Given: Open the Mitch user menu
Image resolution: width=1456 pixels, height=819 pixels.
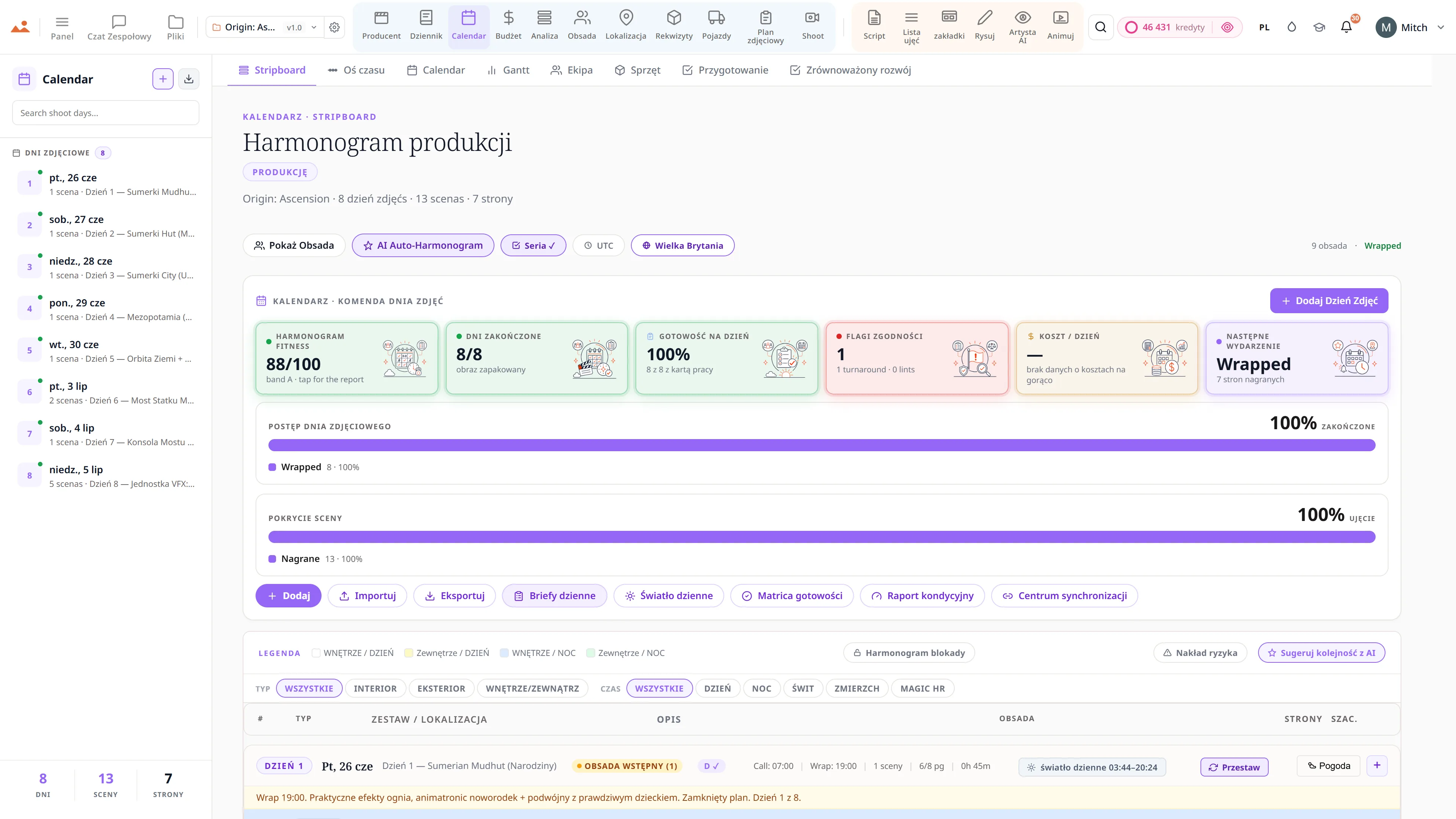Looking at the screenshot, I should (1410, 27).
